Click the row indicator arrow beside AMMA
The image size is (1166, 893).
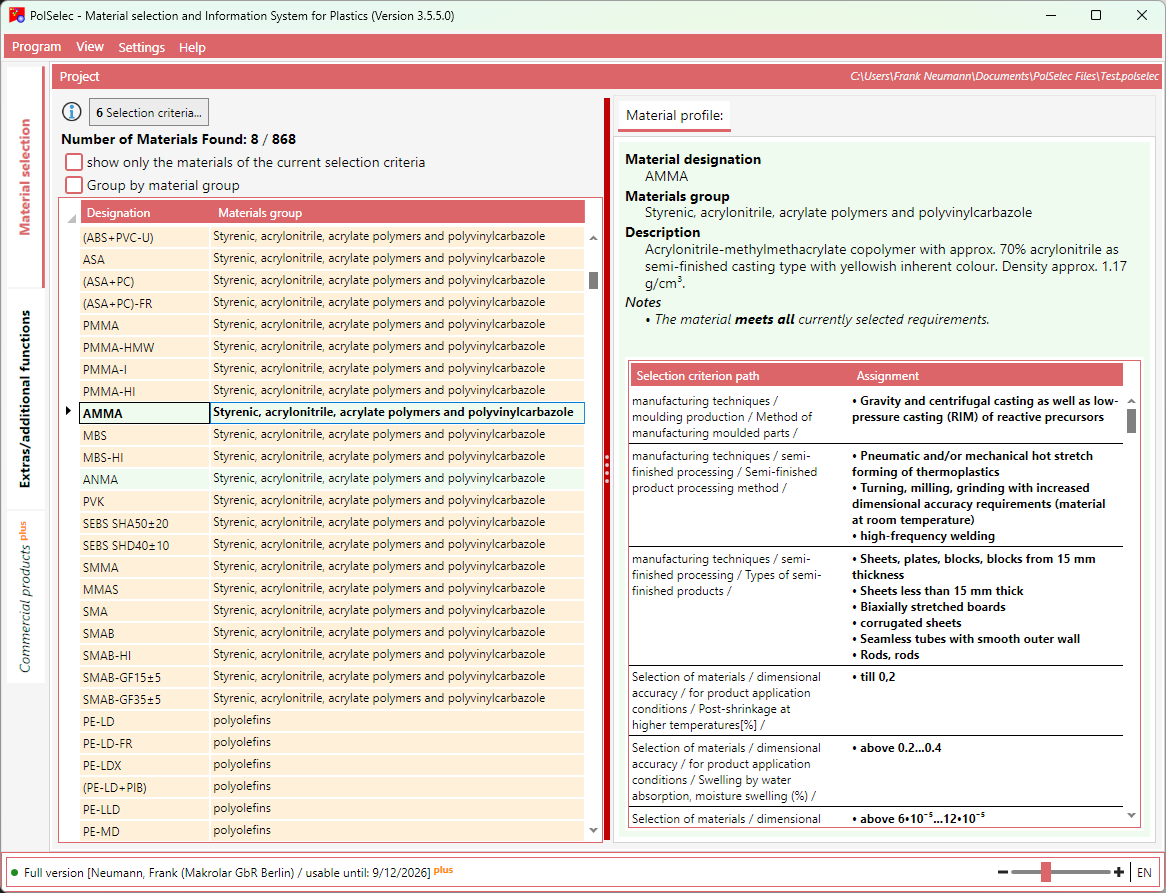pyautogui.click(x=68, y=411)
